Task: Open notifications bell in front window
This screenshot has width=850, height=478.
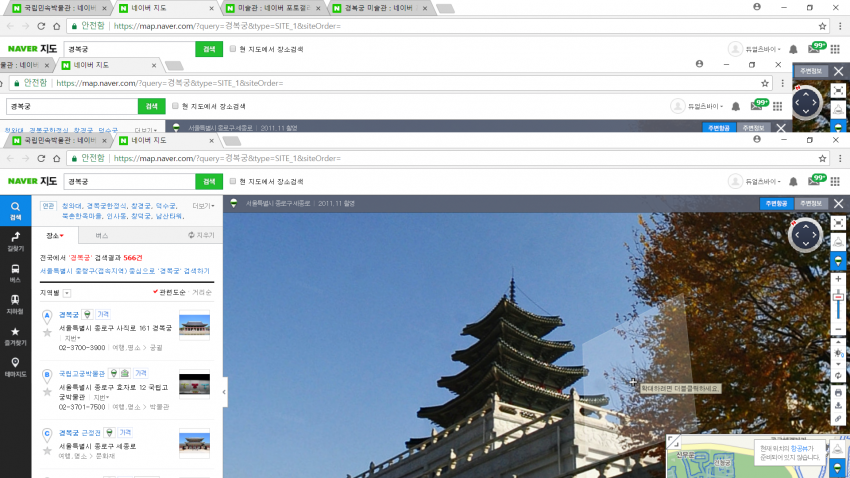Action: 793,182
